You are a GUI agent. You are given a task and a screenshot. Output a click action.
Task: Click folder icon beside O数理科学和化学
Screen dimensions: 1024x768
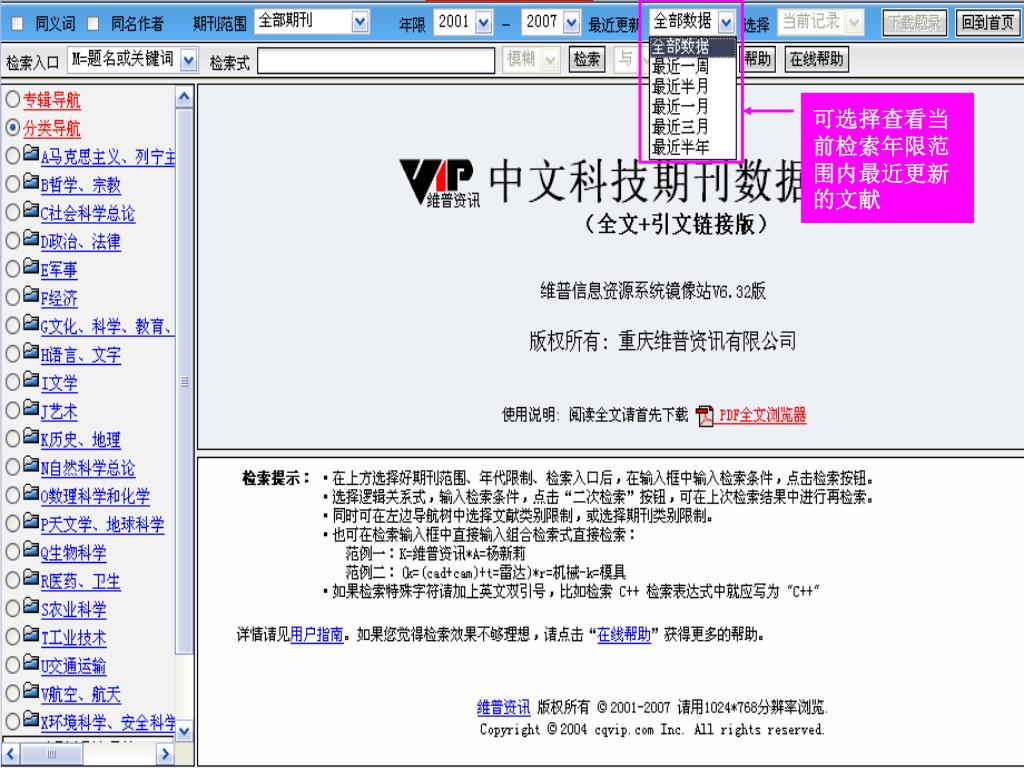click(31, 493)
